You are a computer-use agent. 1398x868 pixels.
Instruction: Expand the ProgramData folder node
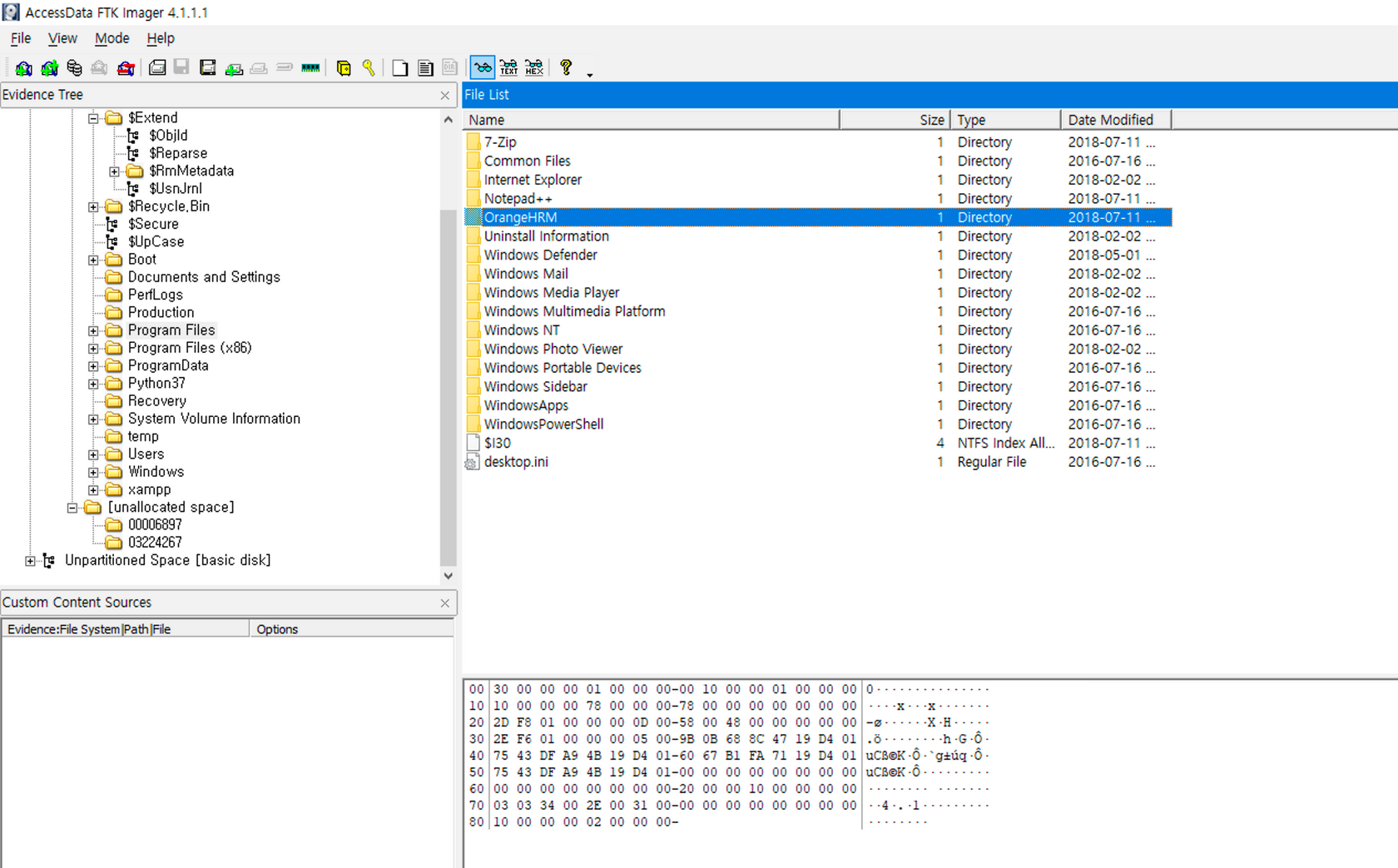(93, 366)
